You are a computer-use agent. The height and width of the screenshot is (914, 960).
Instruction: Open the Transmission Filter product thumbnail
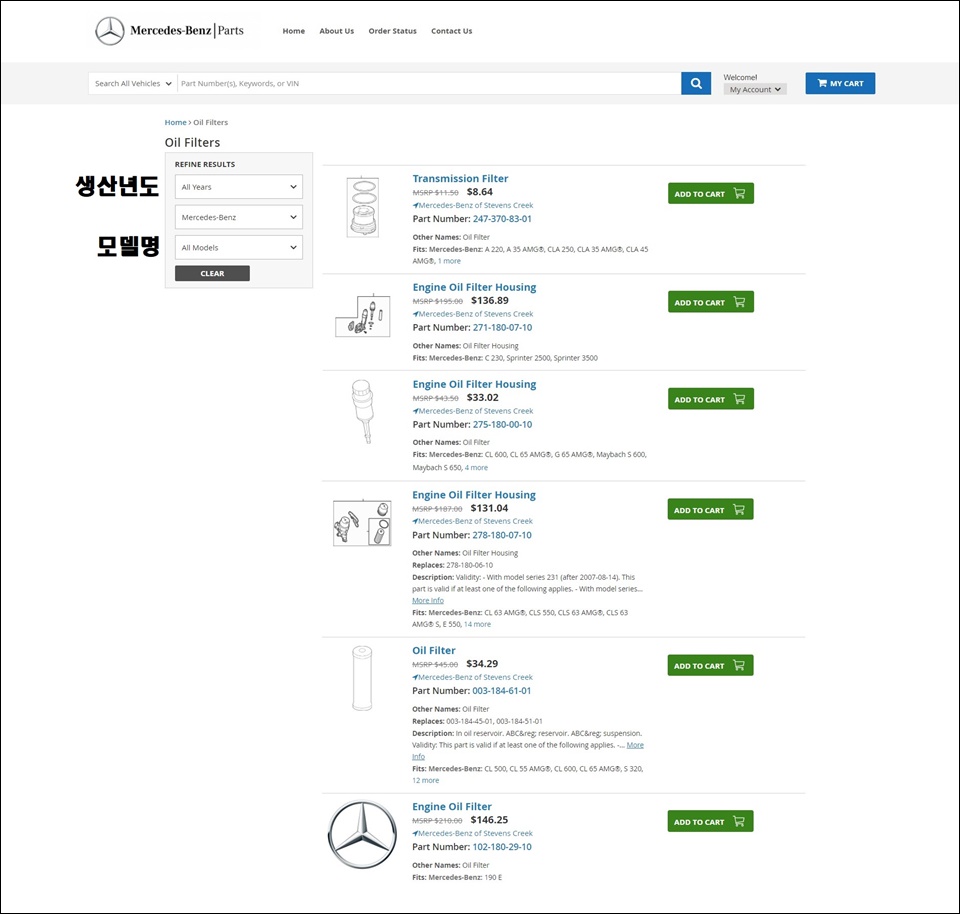[x=362, y=207]
